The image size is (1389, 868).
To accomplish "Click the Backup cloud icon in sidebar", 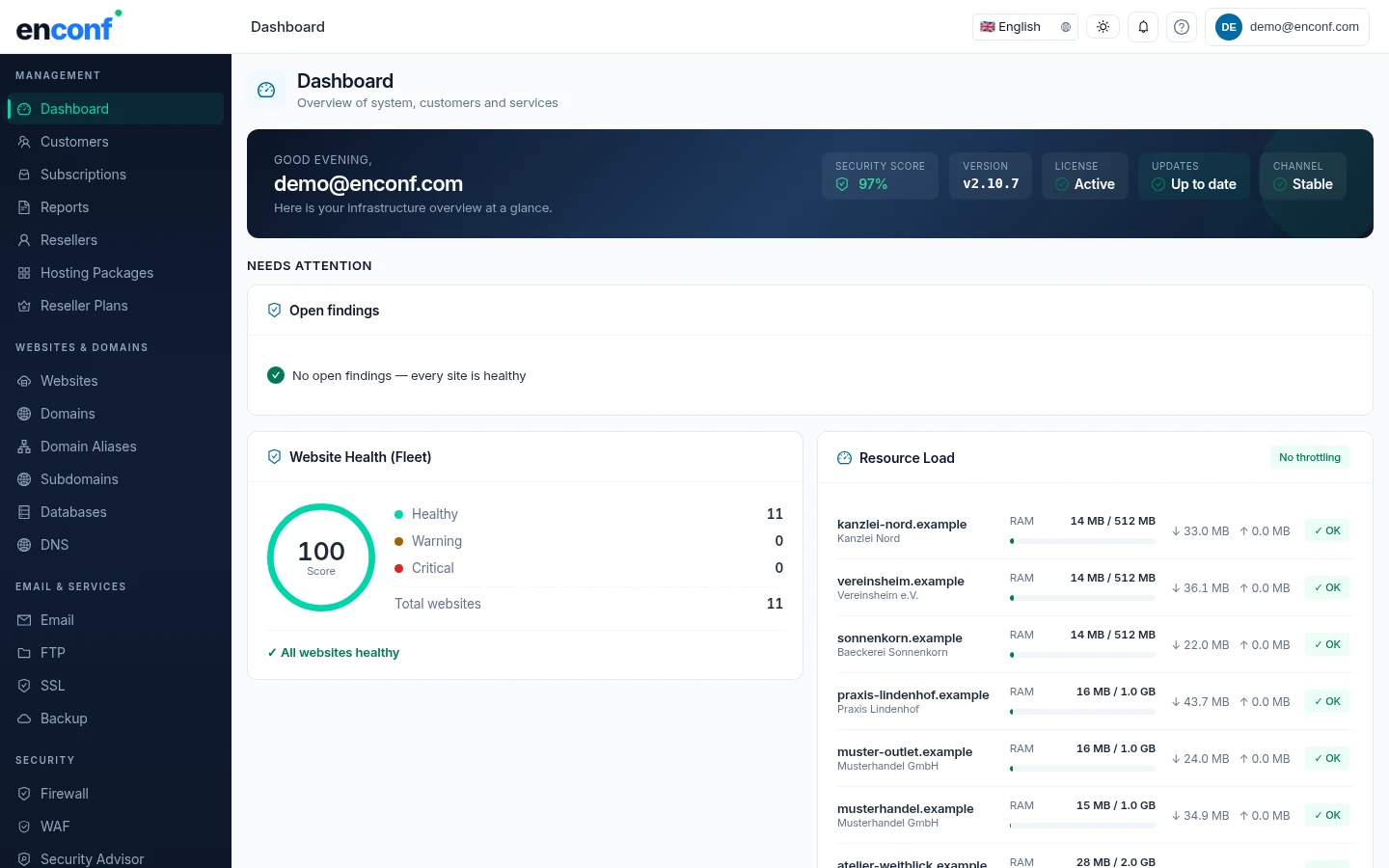I will coord(24,719).
